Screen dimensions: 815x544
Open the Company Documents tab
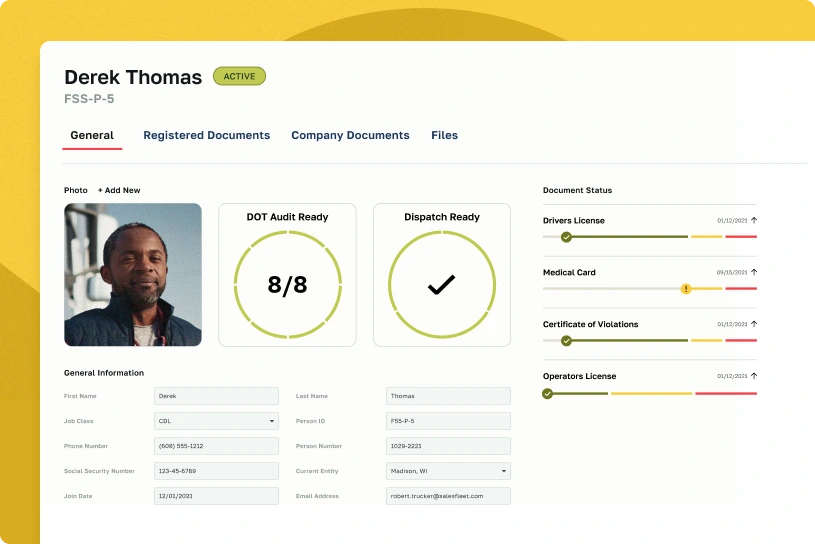350,135
